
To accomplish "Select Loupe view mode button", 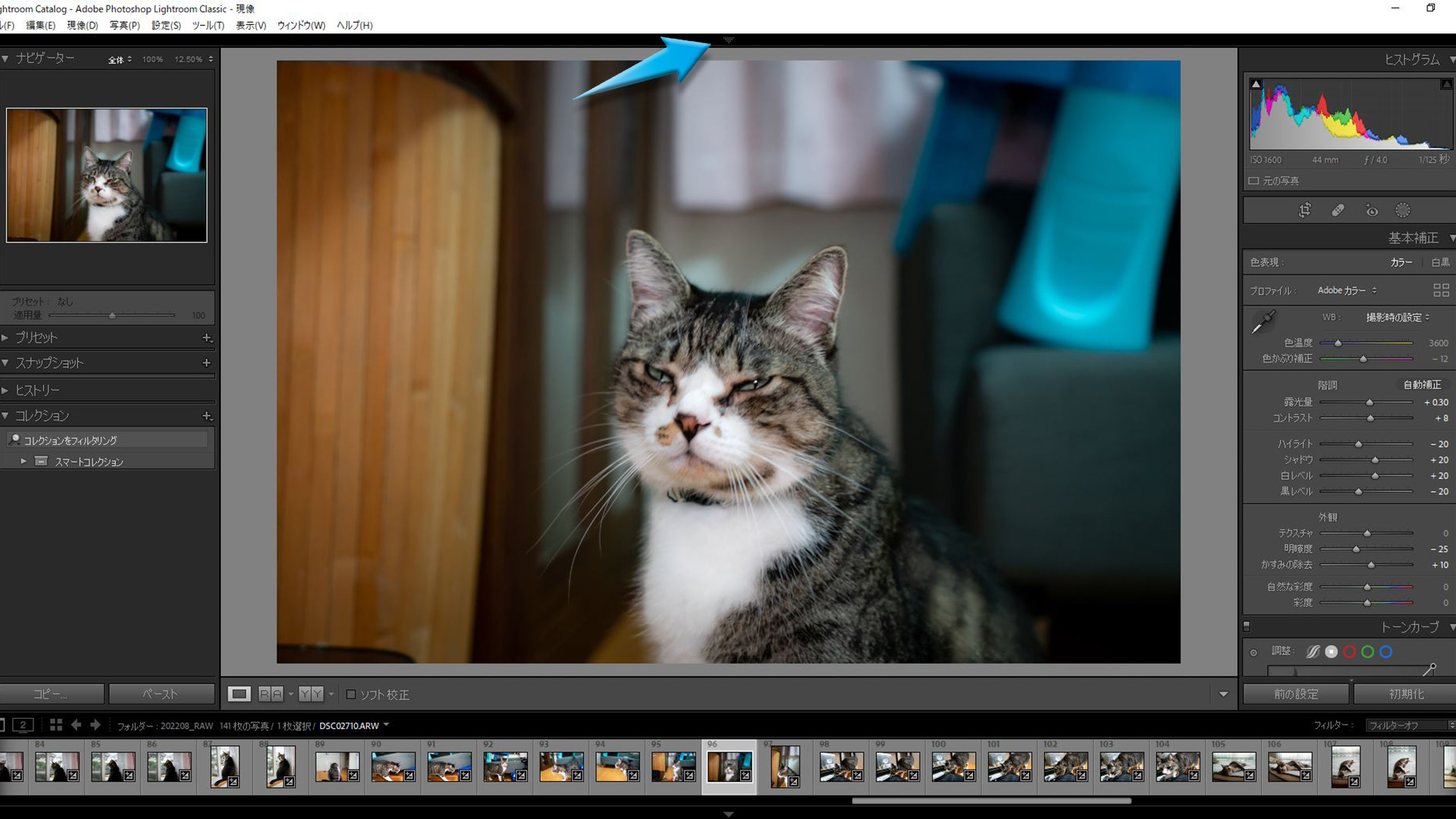I will click(x=239, y=694).
